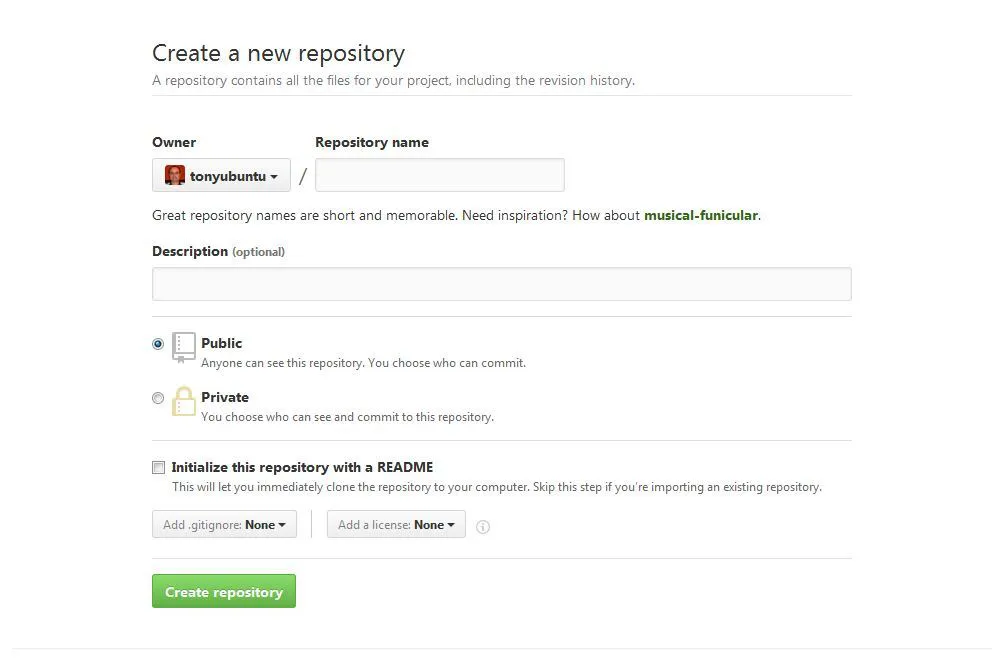Select the Private repository radio button
Image resolution: width=992 pixels, height=660 pixels.
[158, 398]
